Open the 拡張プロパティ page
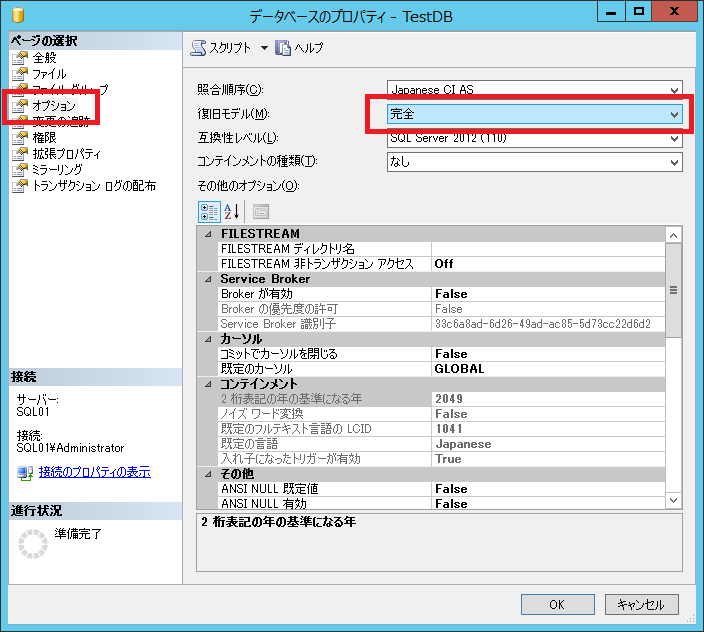The width and height of the screenshot is (704, 632). (x=66, y=153)
